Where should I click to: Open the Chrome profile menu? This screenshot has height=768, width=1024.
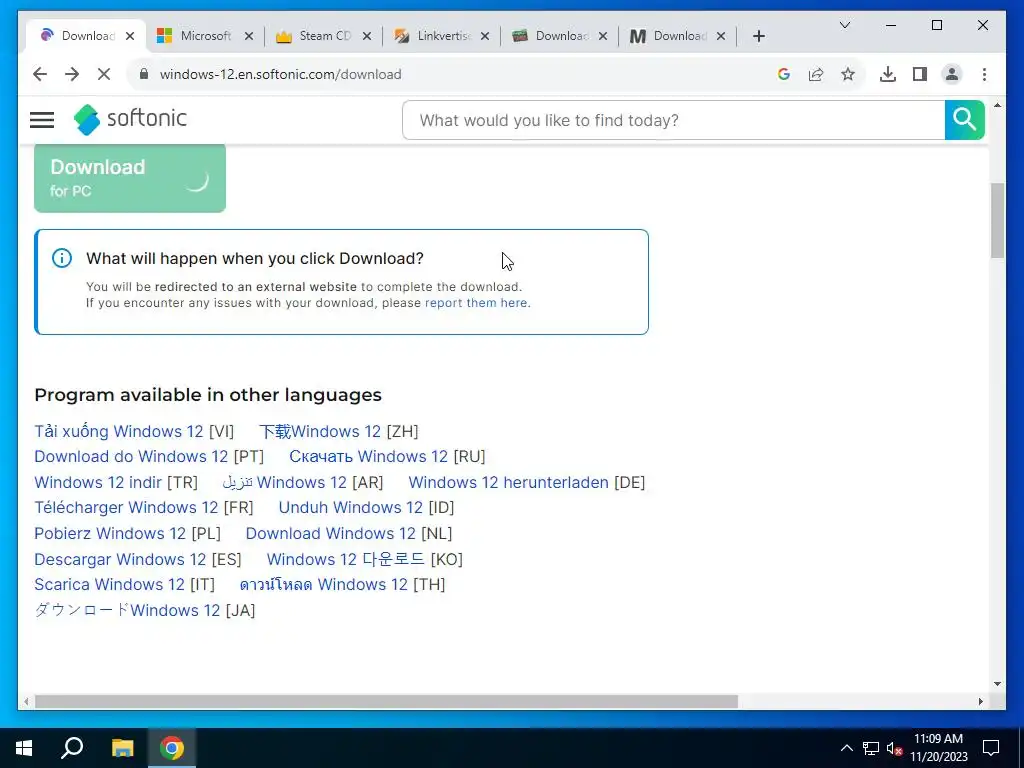(x=952, y=74)
